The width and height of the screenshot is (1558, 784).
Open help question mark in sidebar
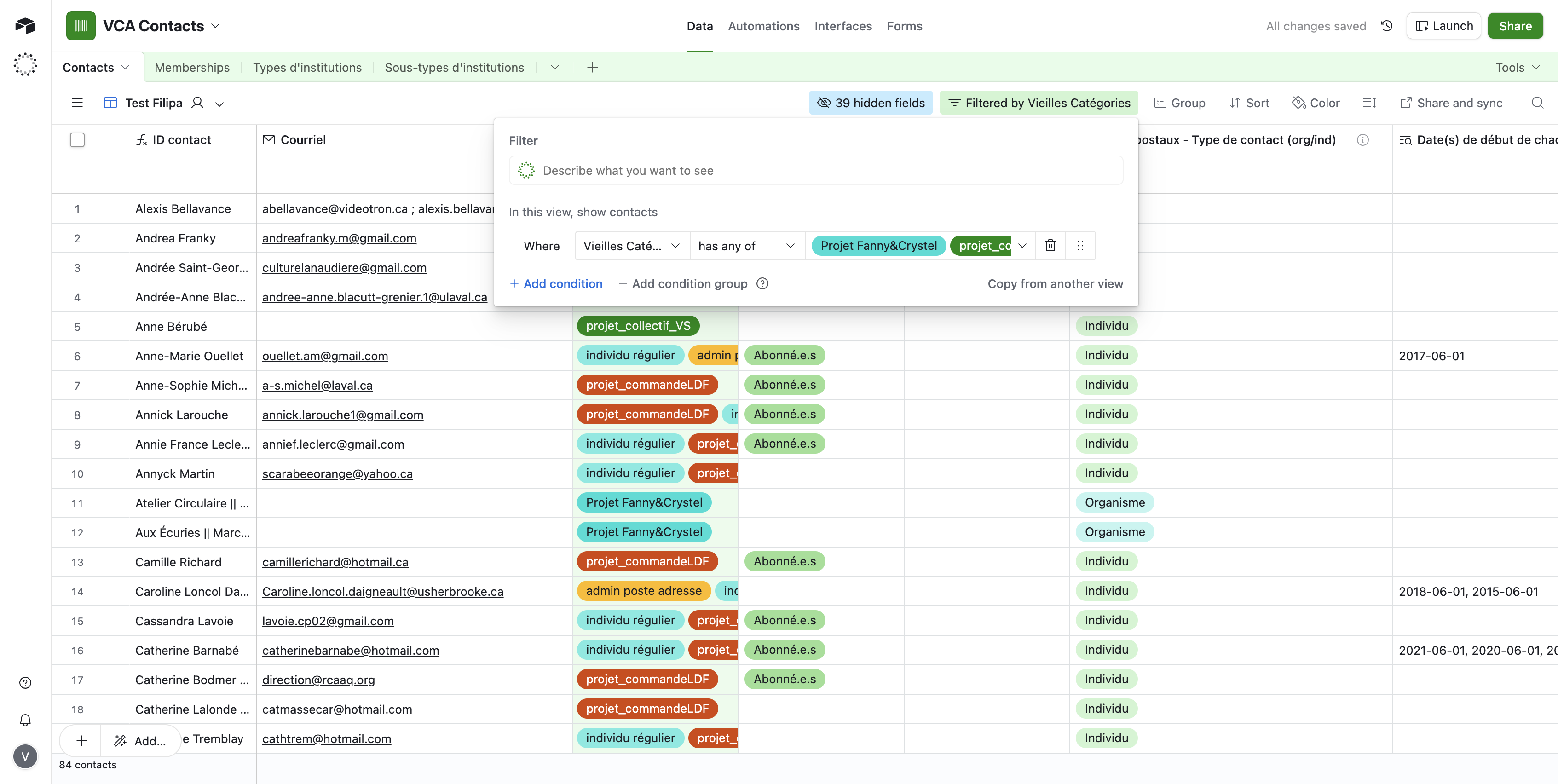pos(25,683)
